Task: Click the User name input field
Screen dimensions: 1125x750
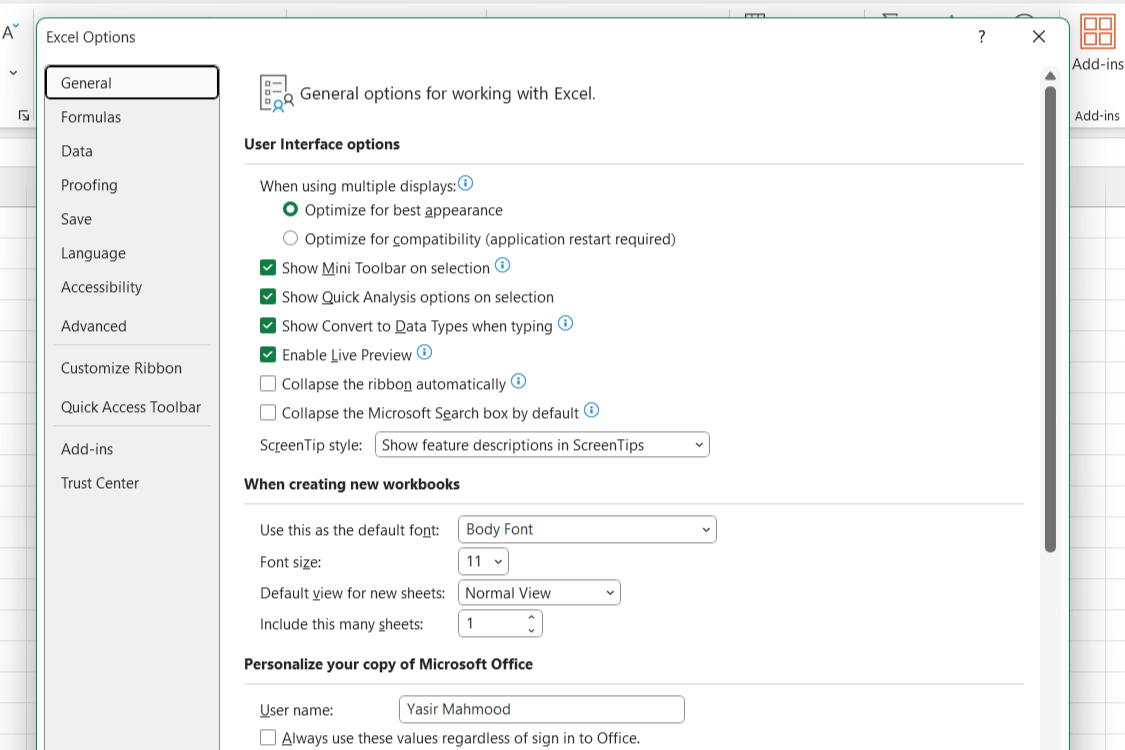Action: 542,709
